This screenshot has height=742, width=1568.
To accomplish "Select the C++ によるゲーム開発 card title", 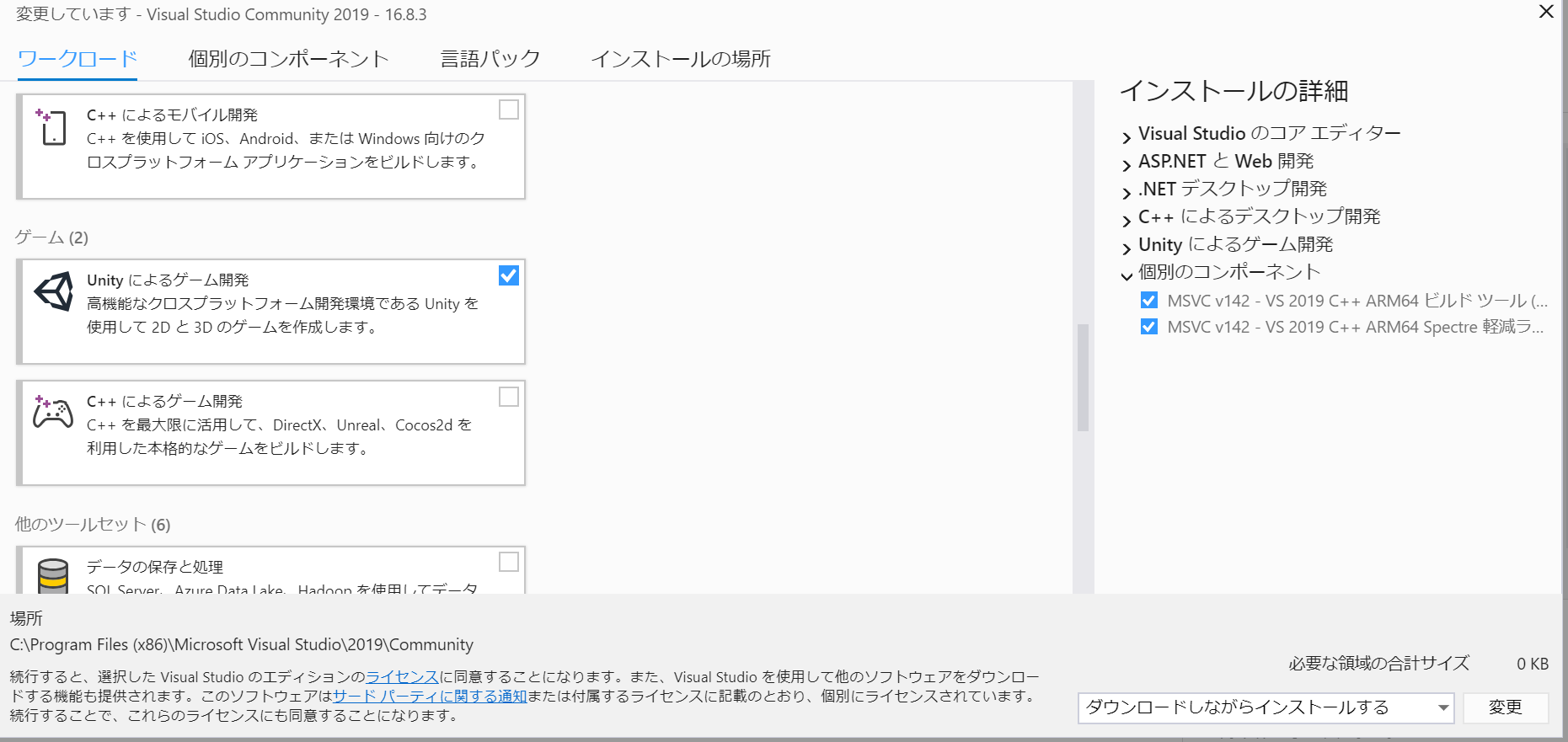I will [x=164, y=401].
